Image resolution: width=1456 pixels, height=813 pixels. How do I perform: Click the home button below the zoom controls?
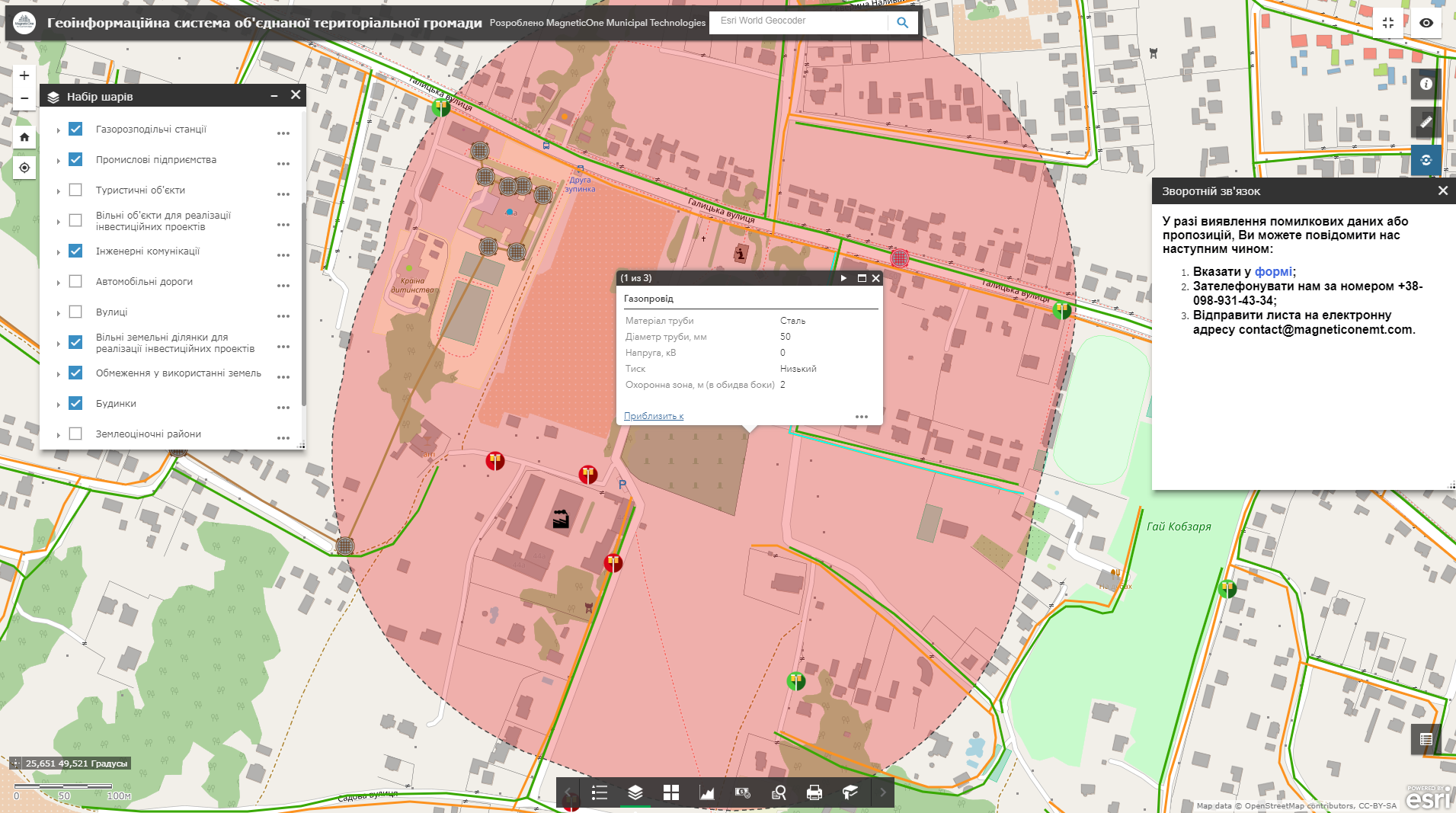pos(24,136)
